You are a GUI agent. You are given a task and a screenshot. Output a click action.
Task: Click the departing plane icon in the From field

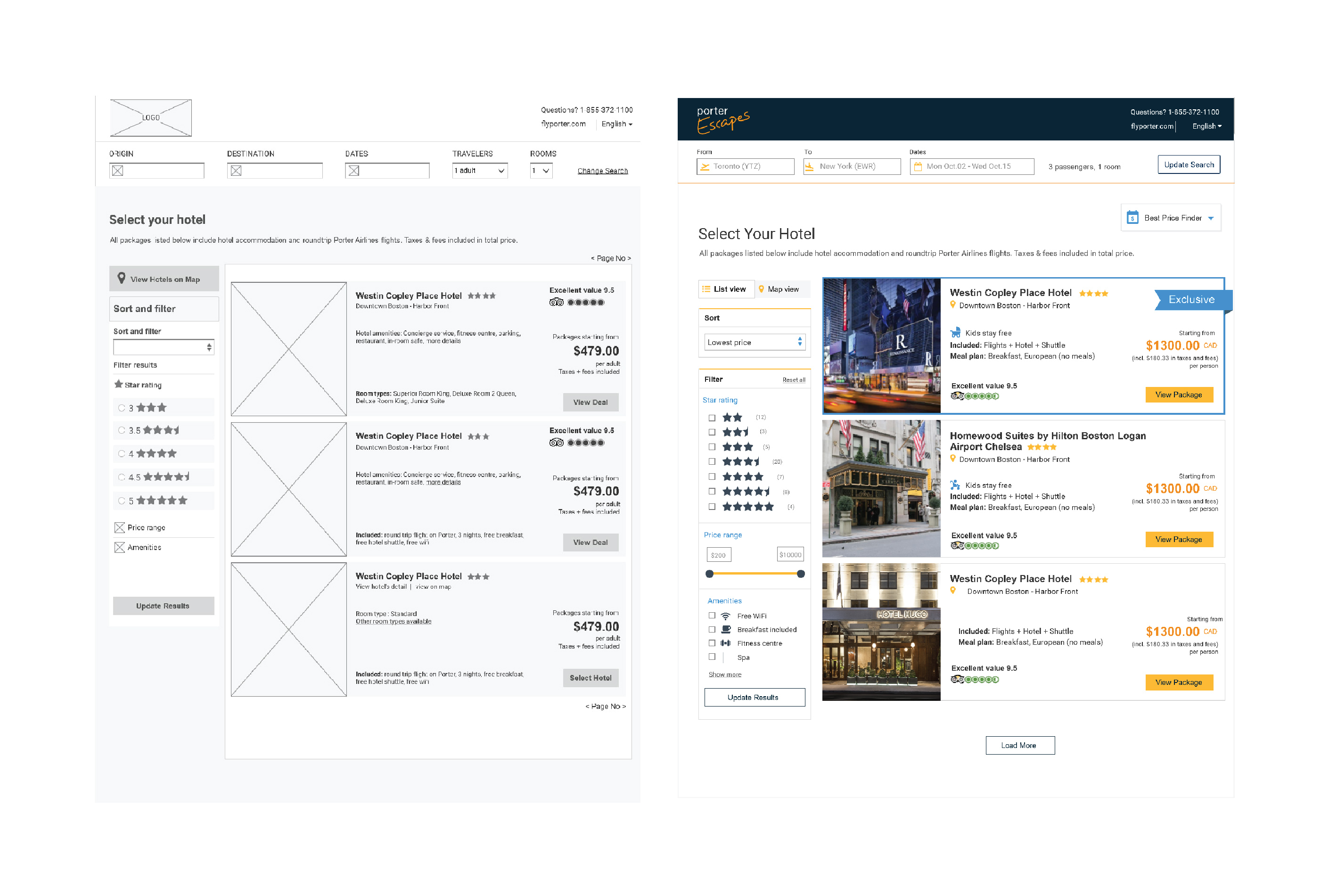pos(705,167)
